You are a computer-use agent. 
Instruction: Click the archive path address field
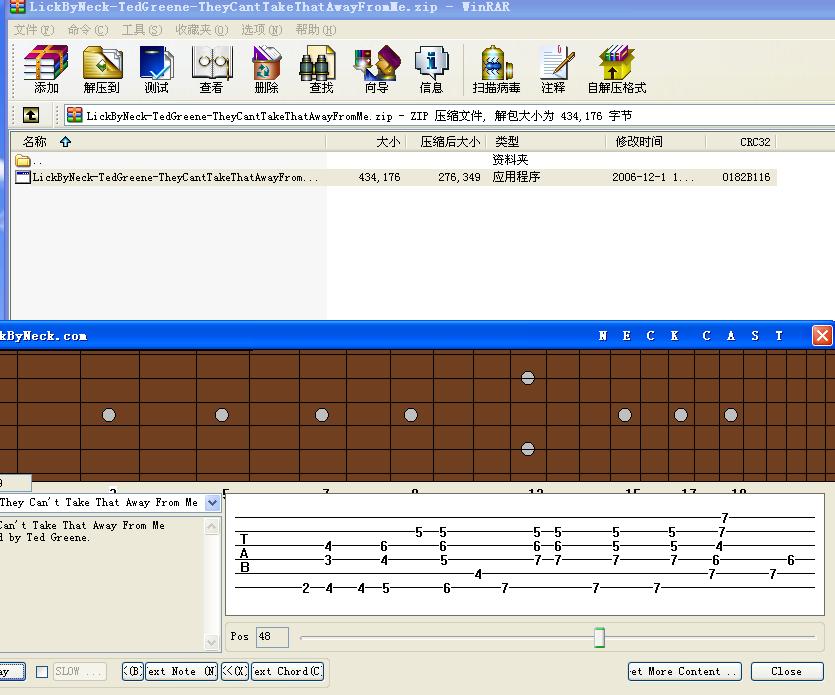(x=450, y=116)
